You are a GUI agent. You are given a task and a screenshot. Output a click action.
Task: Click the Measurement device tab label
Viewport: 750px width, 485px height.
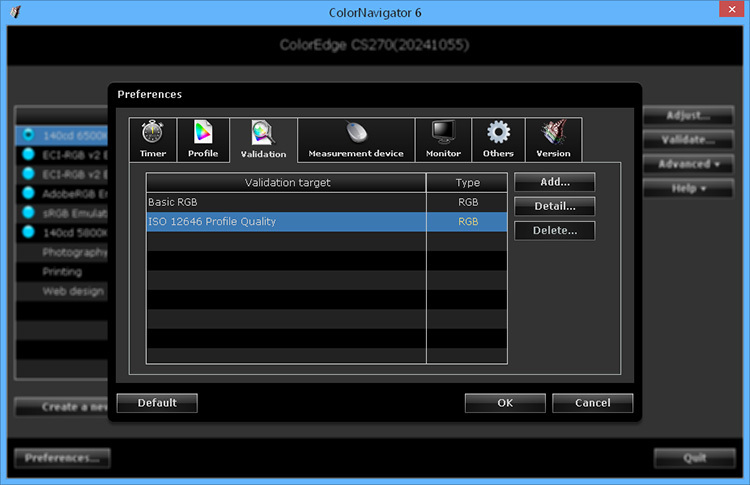coord(356,154)
